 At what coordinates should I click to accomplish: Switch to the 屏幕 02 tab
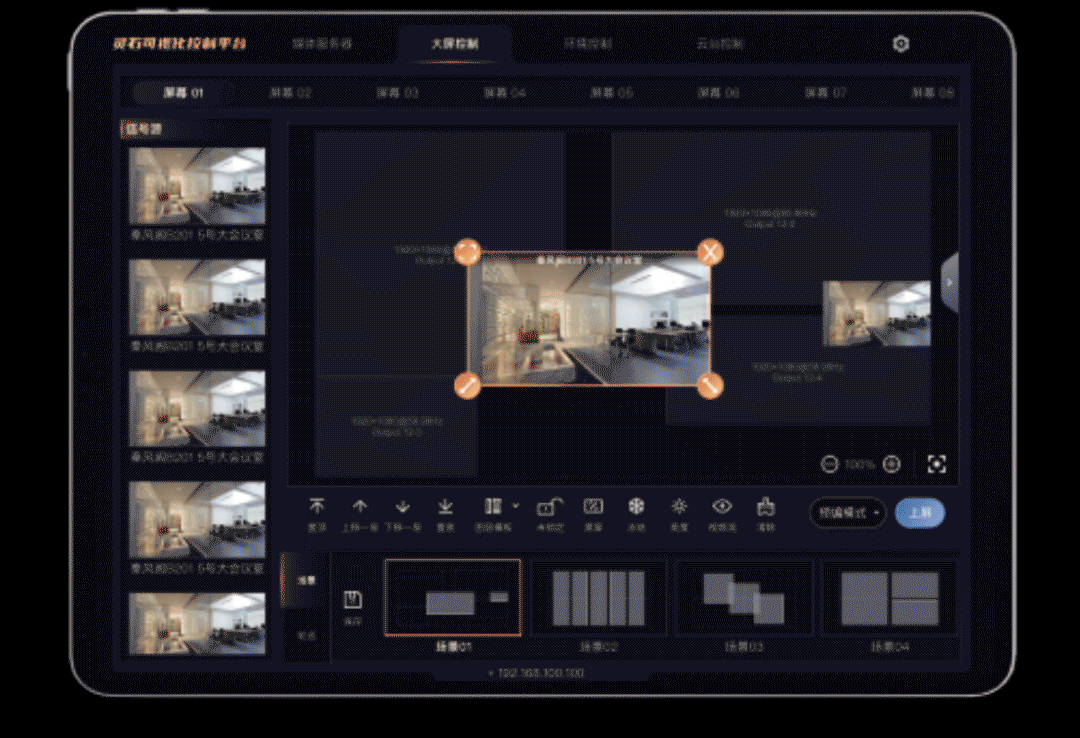(x=290, y=93)
